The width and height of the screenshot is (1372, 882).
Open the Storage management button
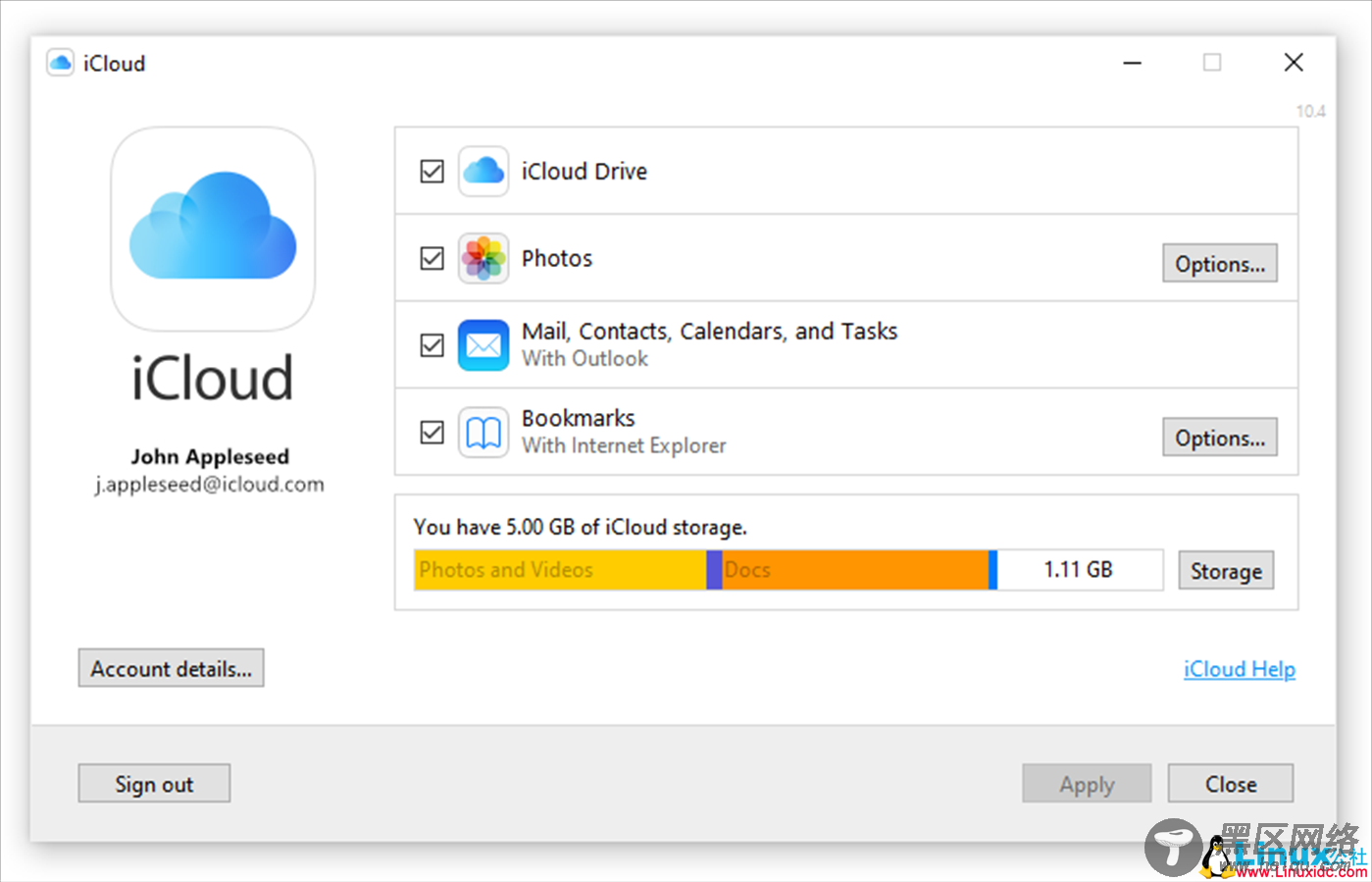click(1226, 570)
